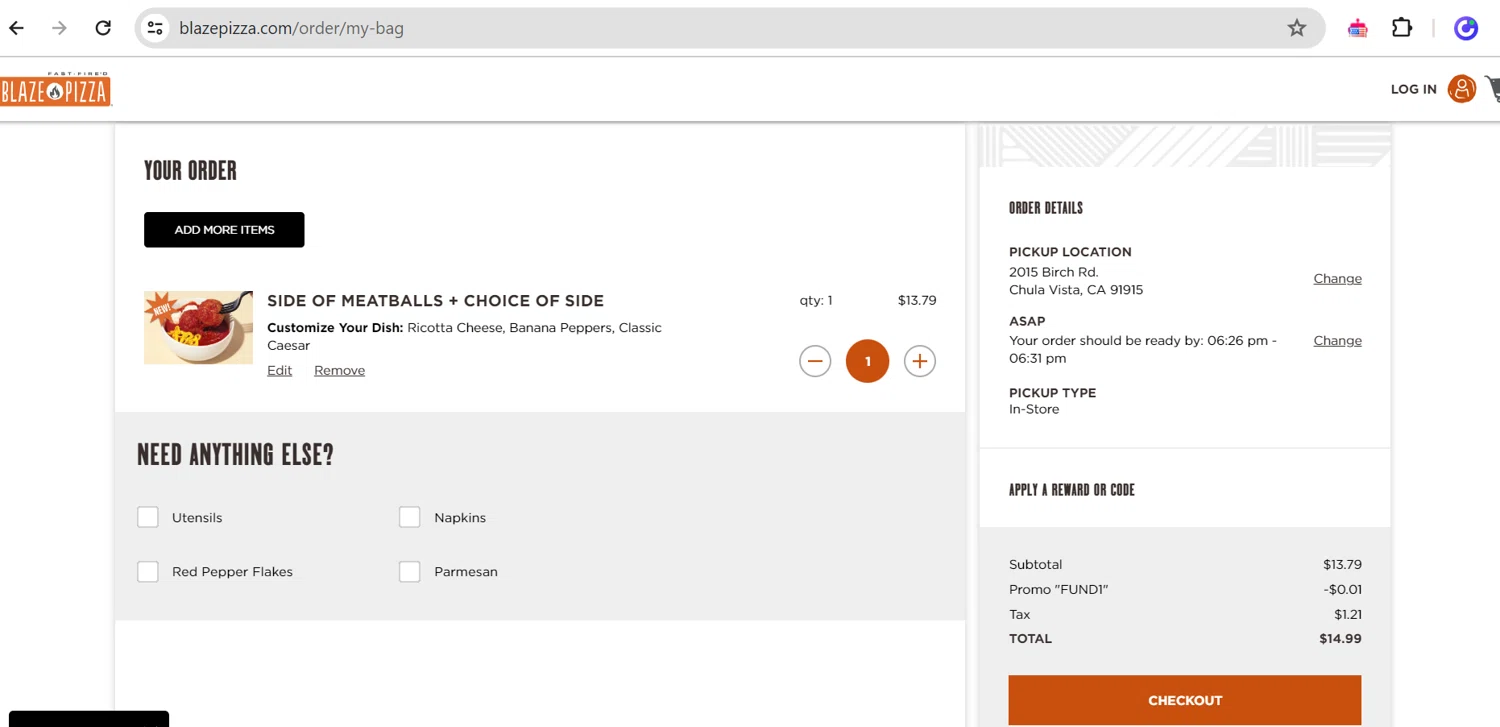Screen dimensions: 1500x727
Task: Click the orange quantity 1 circle
Action: [867, 361]
